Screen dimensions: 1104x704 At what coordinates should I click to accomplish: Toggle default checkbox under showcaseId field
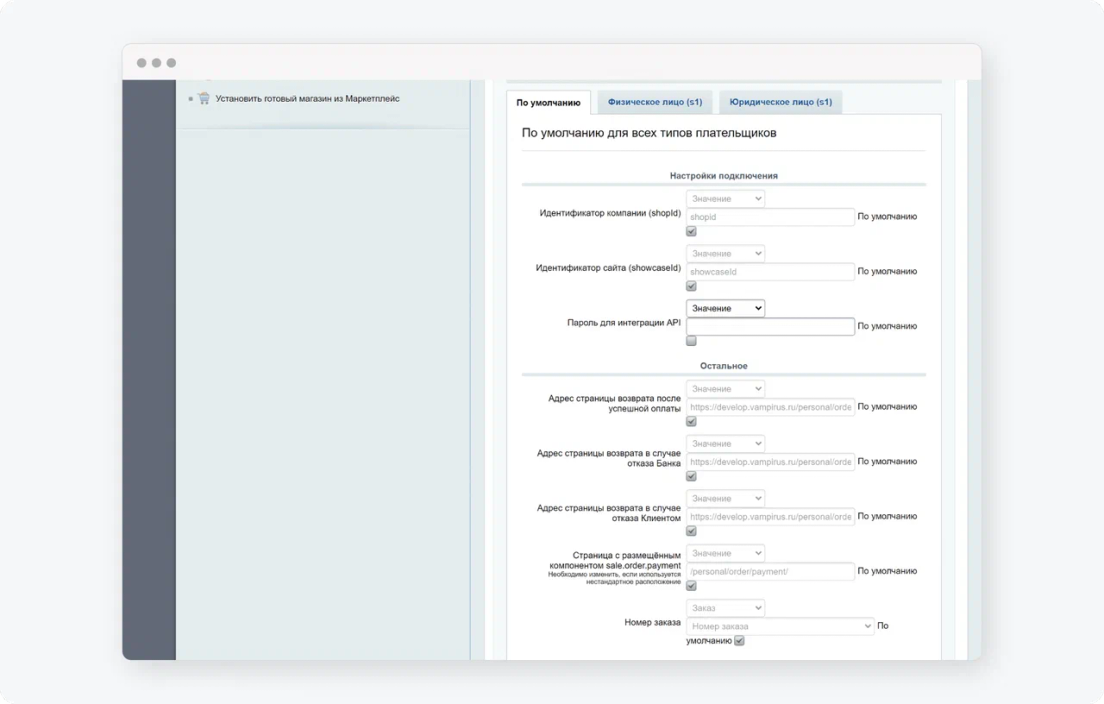[691, 287]
